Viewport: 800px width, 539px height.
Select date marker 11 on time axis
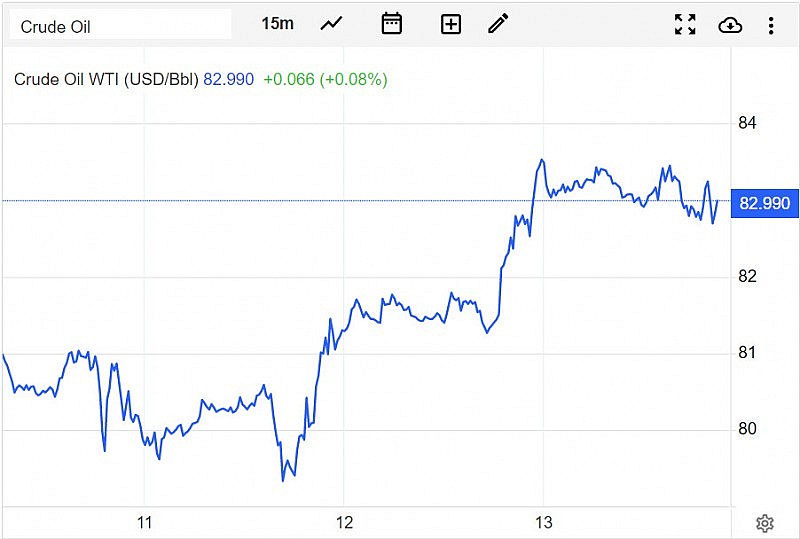[x=145, y=522]
